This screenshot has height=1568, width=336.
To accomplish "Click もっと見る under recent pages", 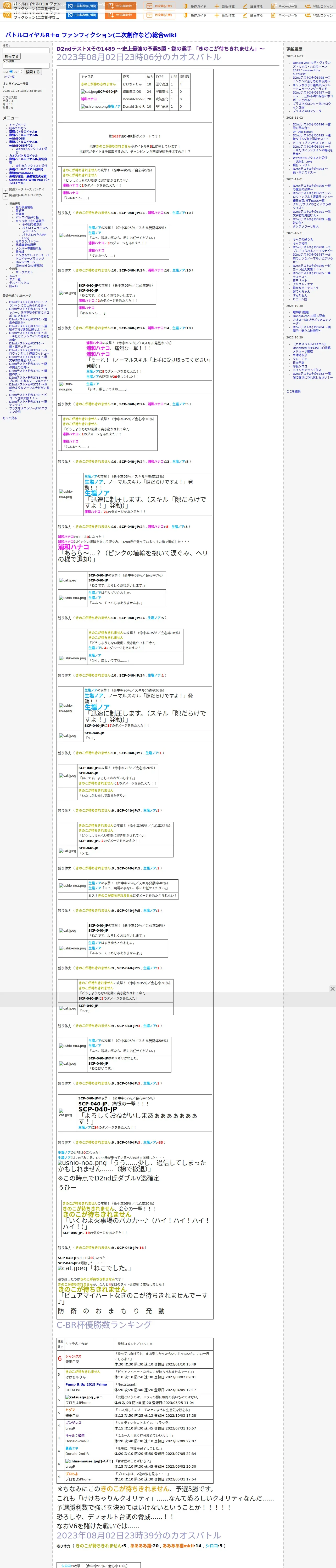I will [10, 418].
